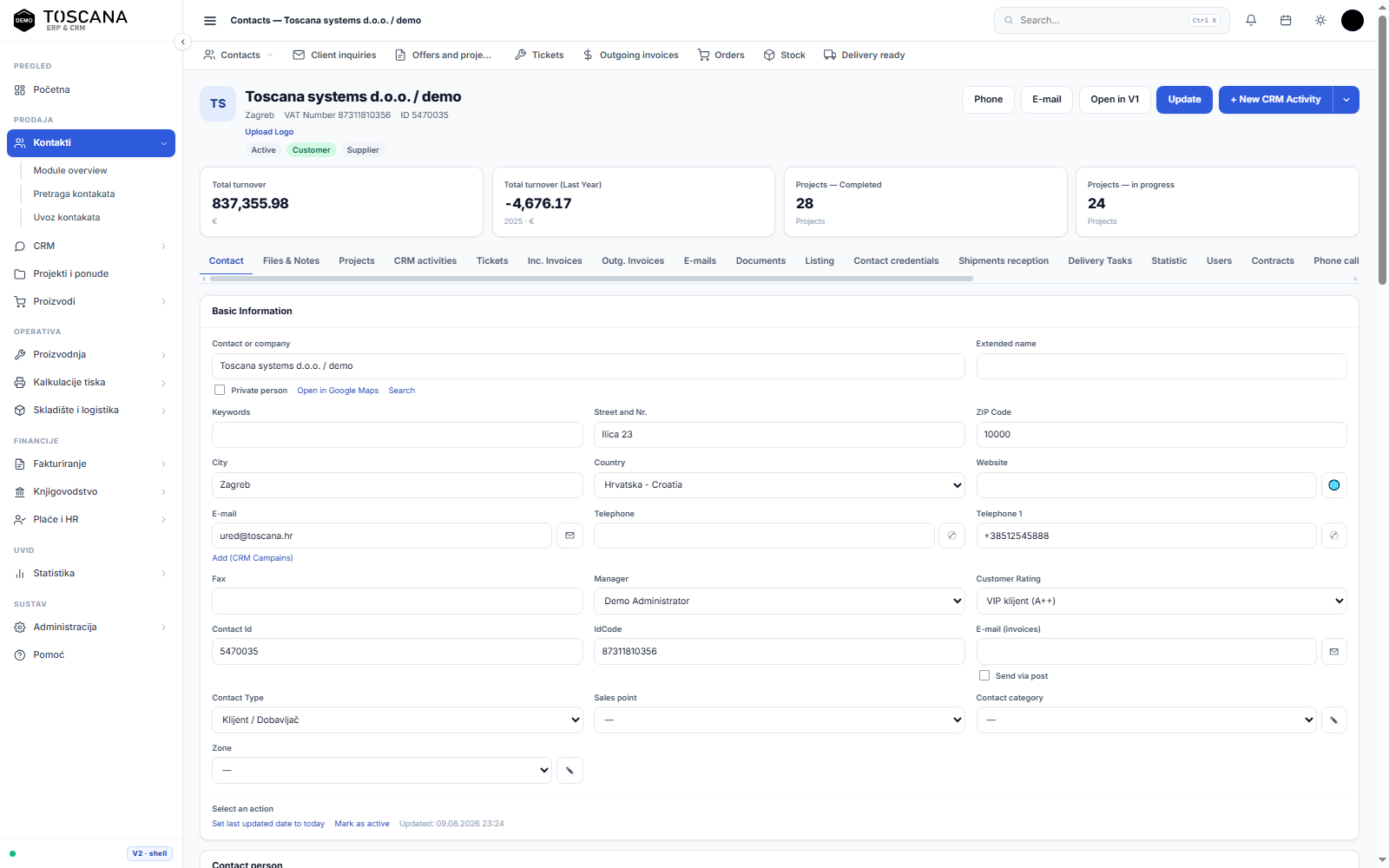Click the Phone button
The image size is (1389, 868).
(988, 99)
